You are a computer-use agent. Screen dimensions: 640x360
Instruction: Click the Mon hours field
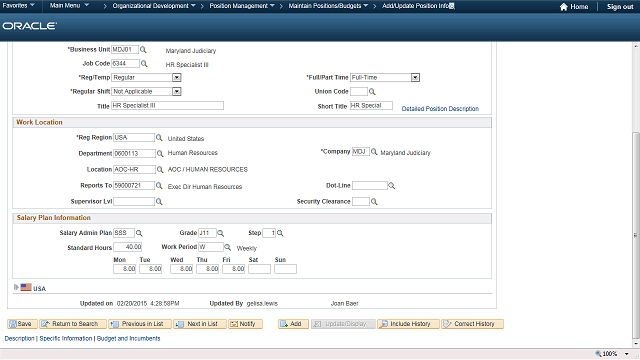tap(124, 269)
